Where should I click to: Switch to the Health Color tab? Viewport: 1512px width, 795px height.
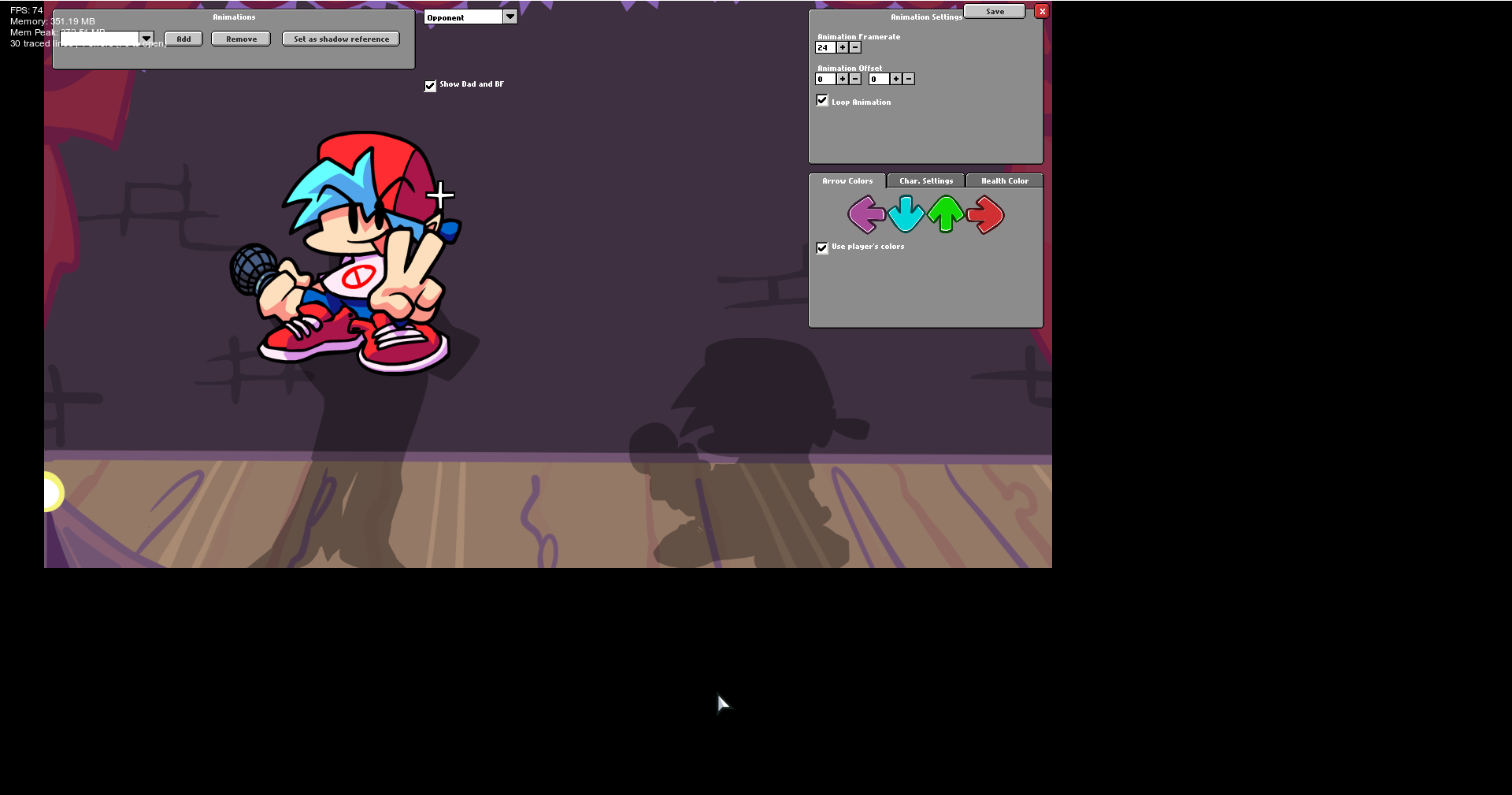(x=1004, y=180)
